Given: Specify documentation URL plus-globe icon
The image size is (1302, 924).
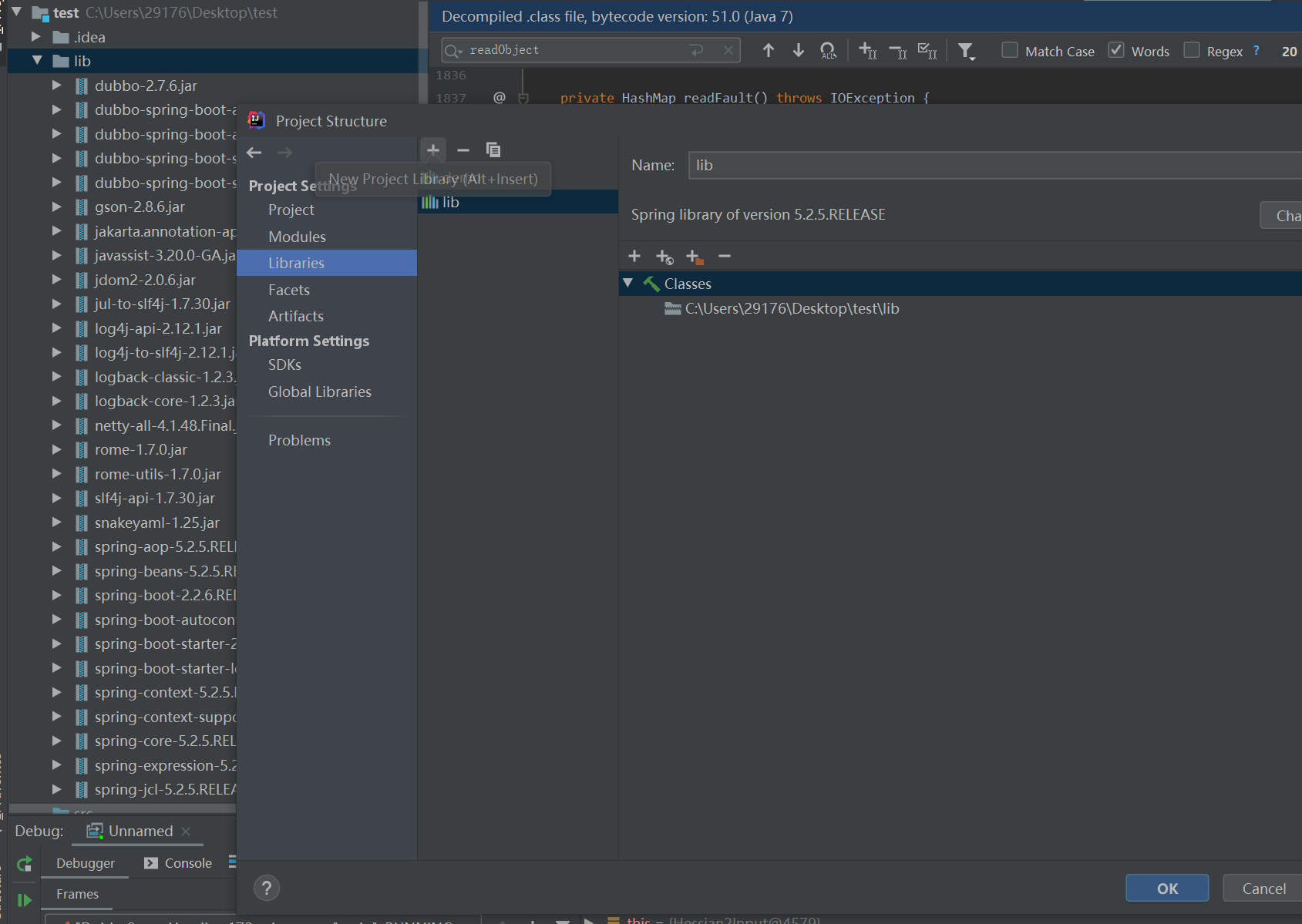Looking at the screenshot, I should [664, 257].
